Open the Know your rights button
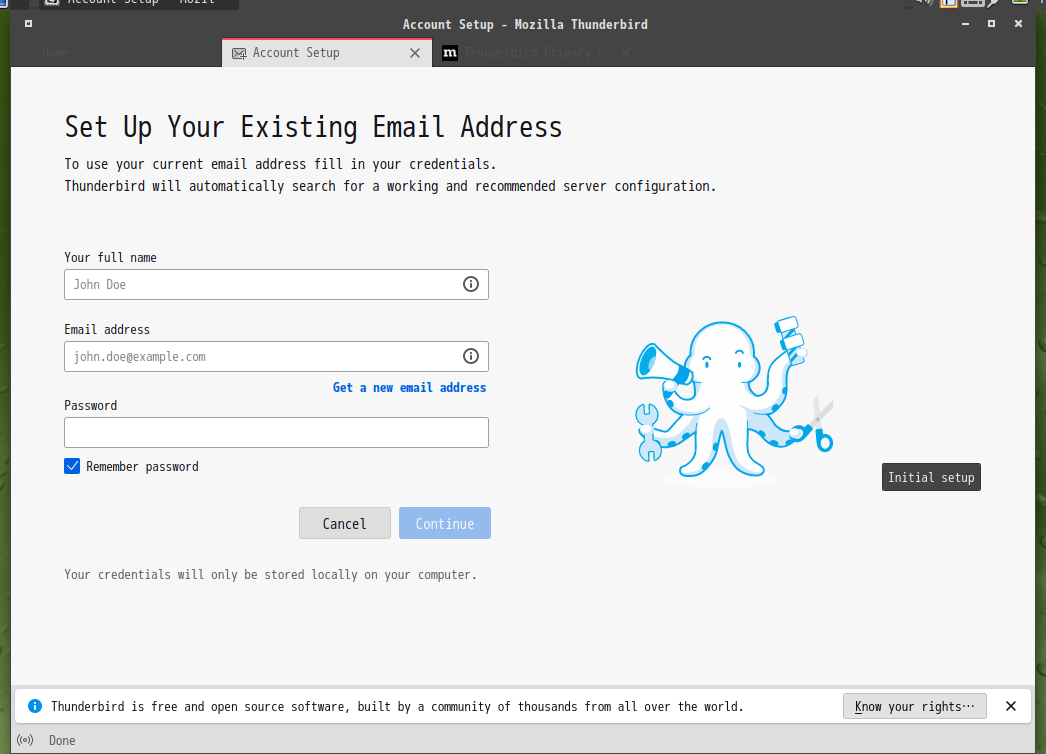Image resolution: width=1046 pixels, height=754 pixels. tap(915, 706)
